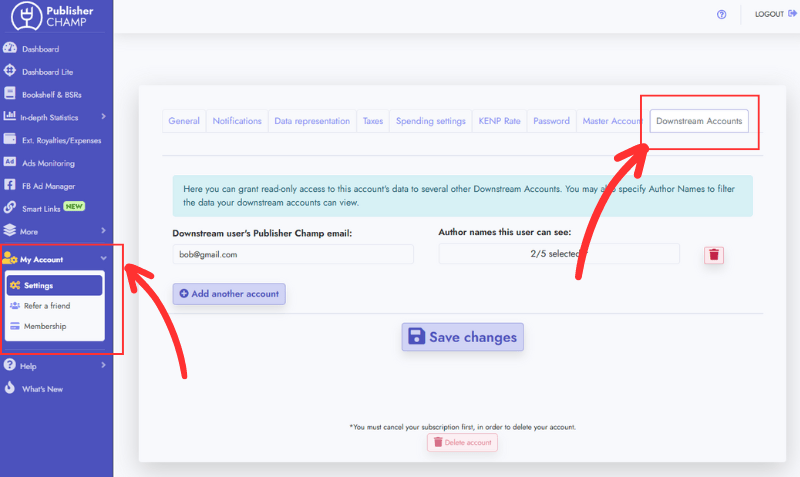
Task: Open the Ext. Royalties/Expenses menu label
Action: 61,140
